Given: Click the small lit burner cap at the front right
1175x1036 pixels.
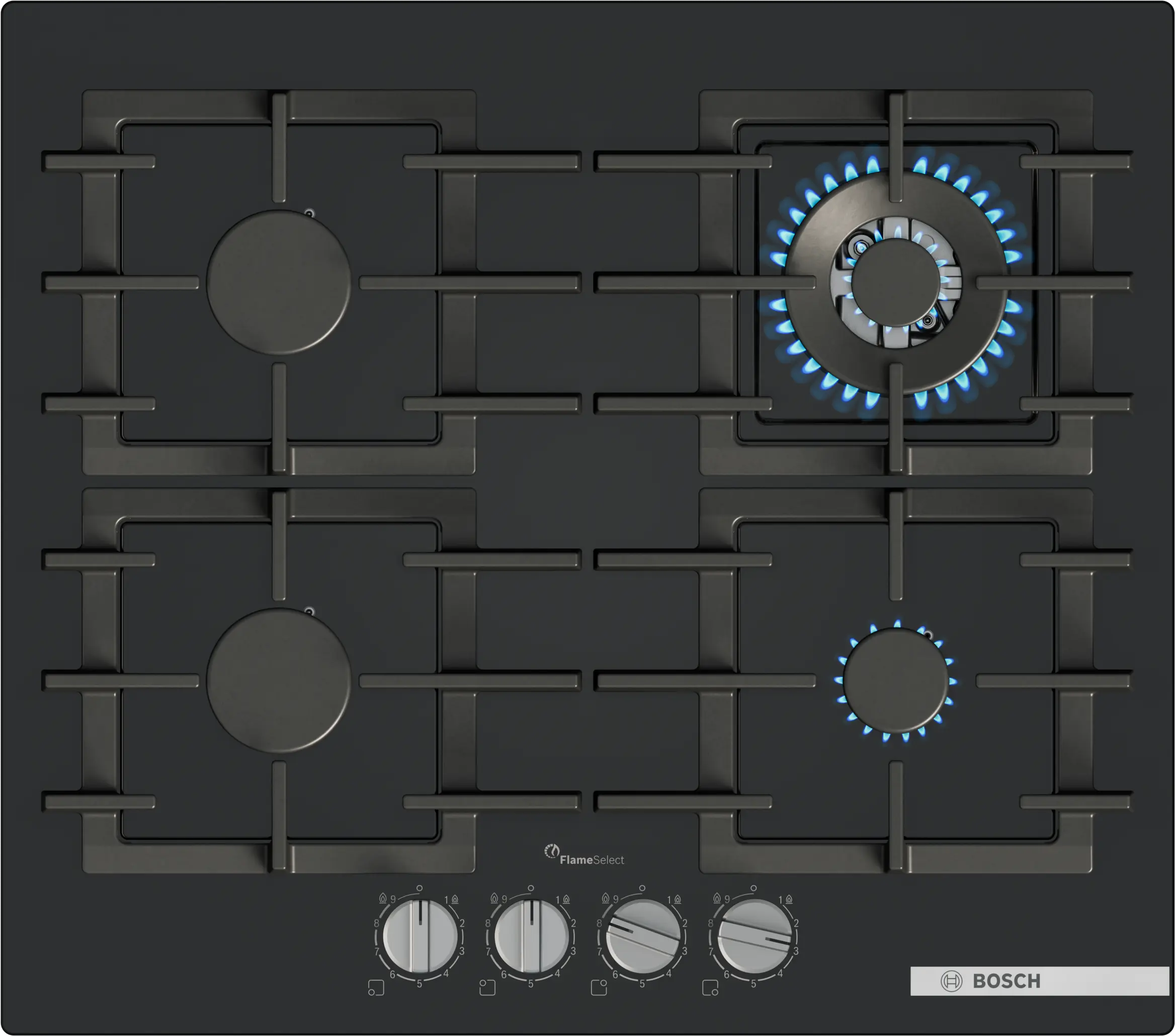Looking at the screenshot, I should 896,680.
